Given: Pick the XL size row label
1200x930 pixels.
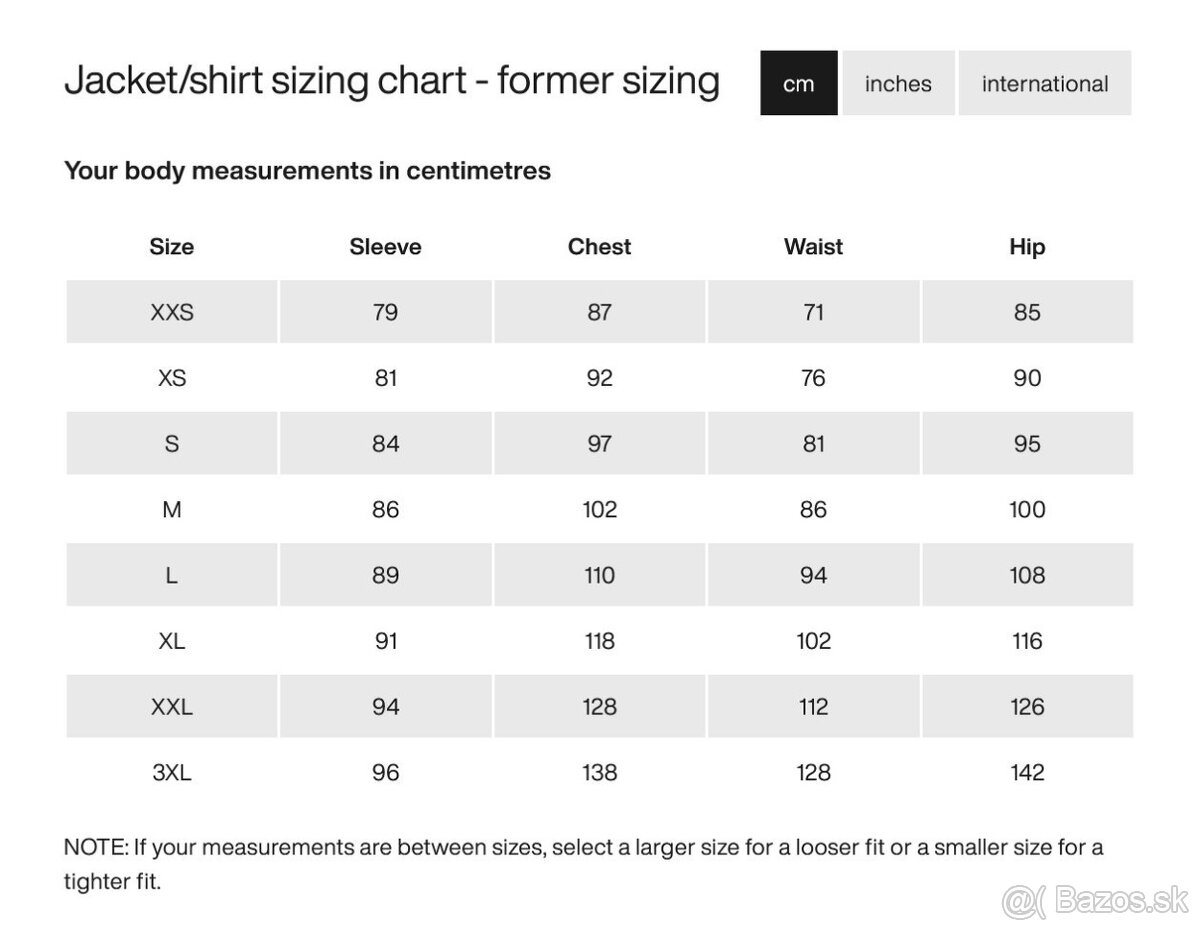Looking at the screenshot, I should (x=172, y=641).
